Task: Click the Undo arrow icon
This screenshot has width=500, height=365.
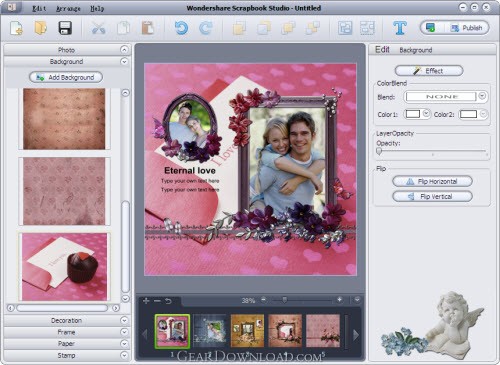Action: (x=181, y=28)
